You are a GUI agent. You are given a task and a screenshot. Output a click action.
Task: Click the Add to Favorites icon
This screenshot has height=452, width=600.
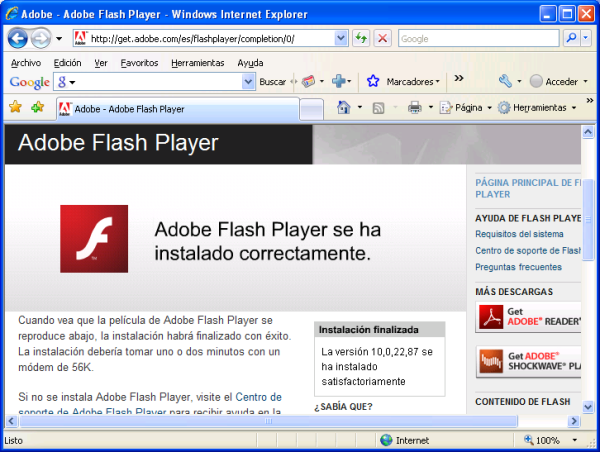coord(37,107)
